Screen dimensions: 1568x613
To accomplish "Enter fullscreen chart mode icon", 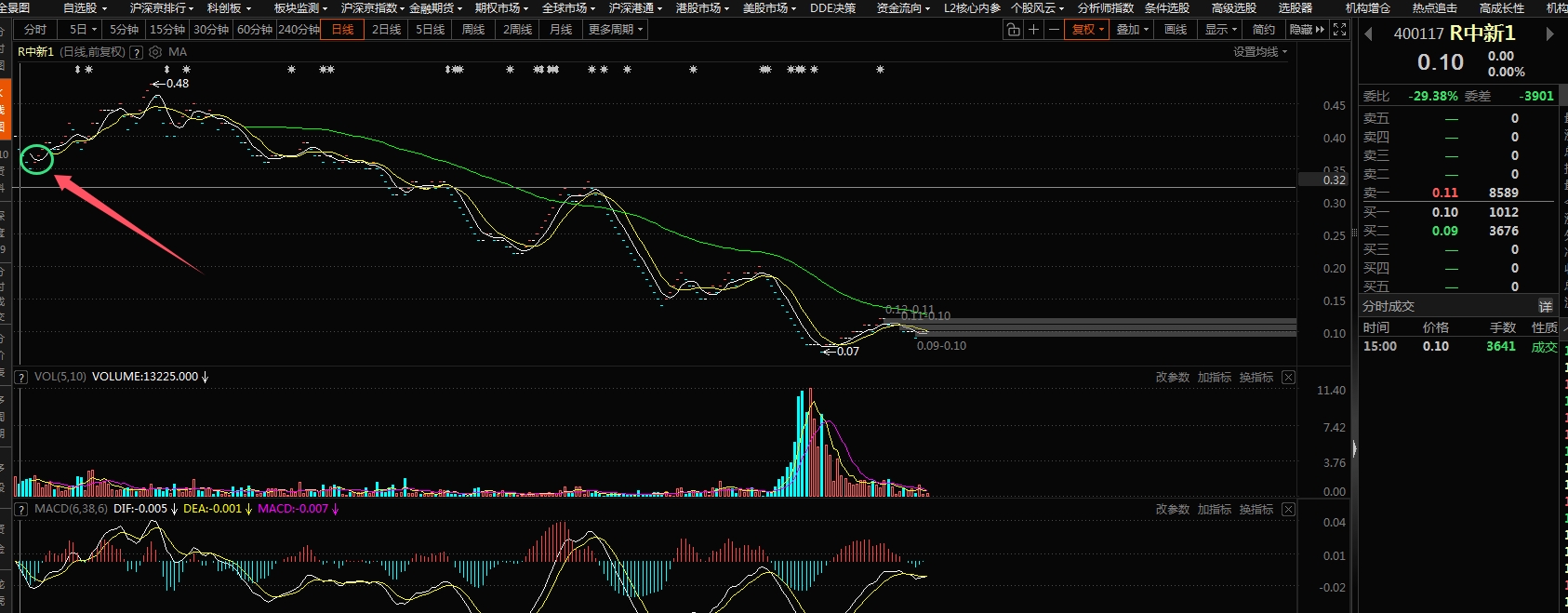I will [1339, 30].
